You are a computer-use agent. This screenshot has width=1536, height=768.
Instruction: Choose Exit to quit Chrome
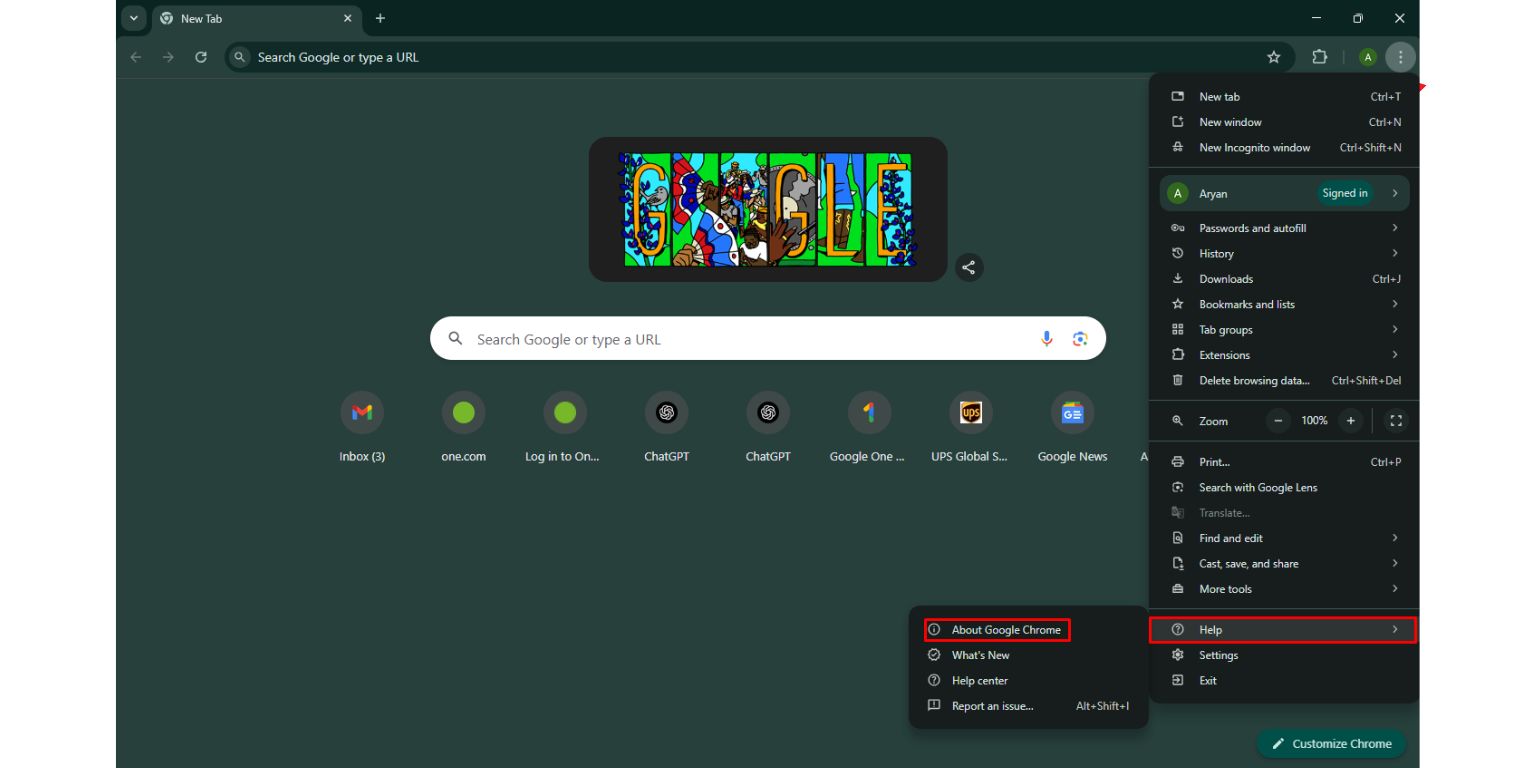click(x=1284, y=681)
